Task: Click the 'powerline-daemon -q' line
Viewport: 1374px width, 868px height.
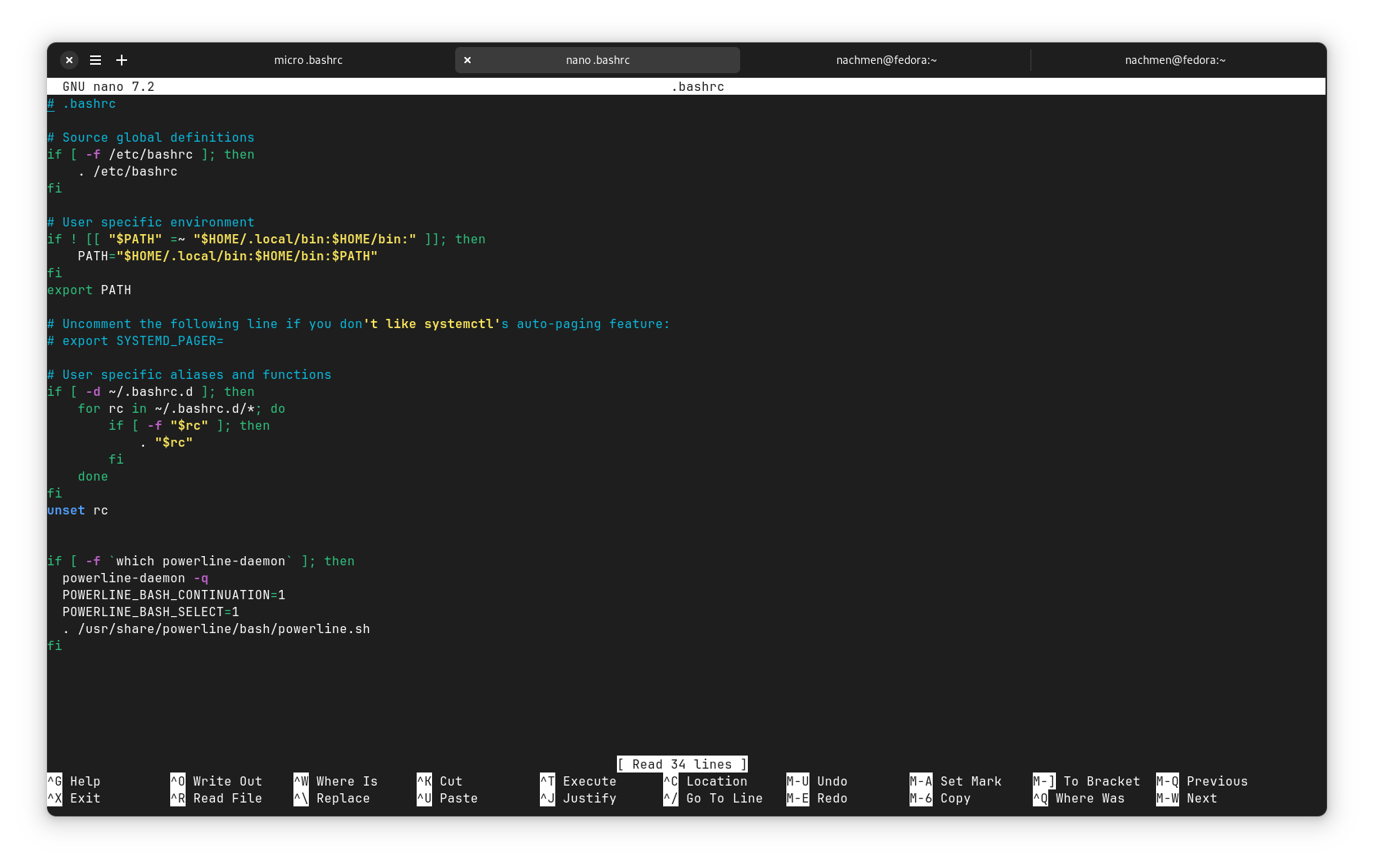Action: point(136,578)
